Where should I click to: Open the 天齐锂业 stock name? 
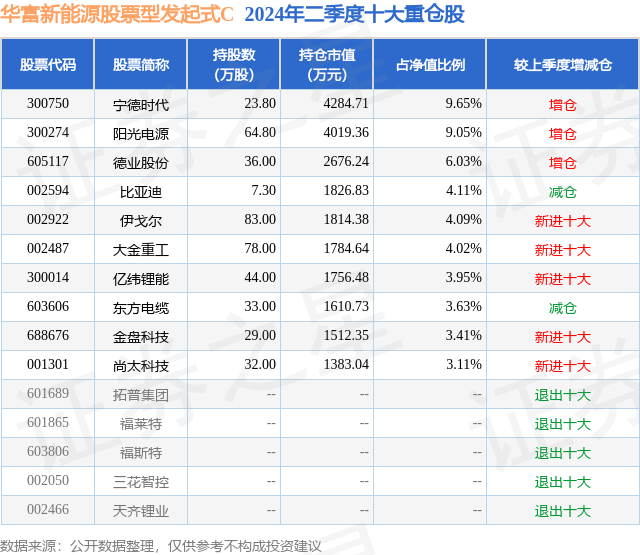coord(141,511)
